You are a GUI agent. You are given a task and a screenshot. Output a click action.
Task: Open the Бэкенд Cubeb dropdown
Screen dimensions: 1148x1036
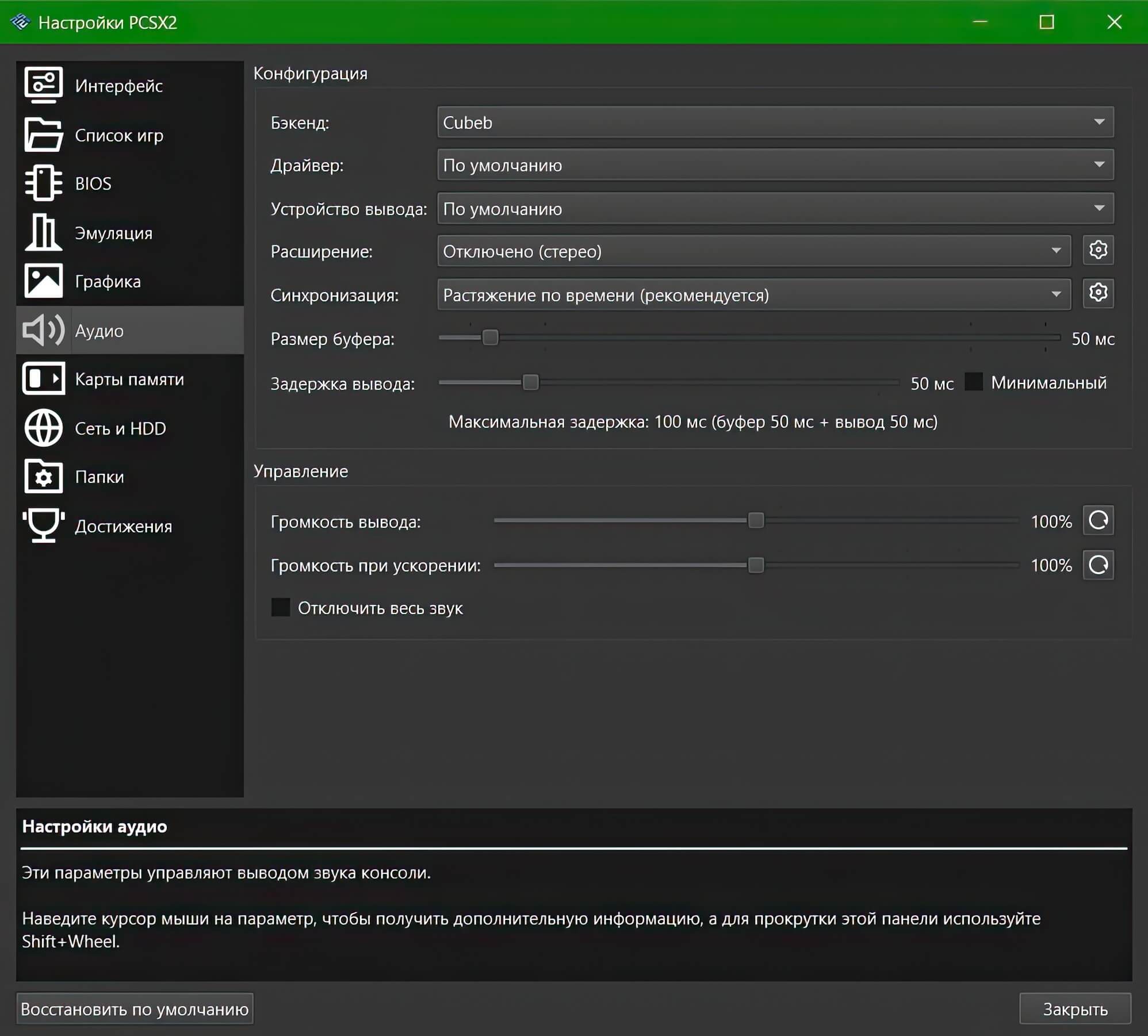click(775, 122)
